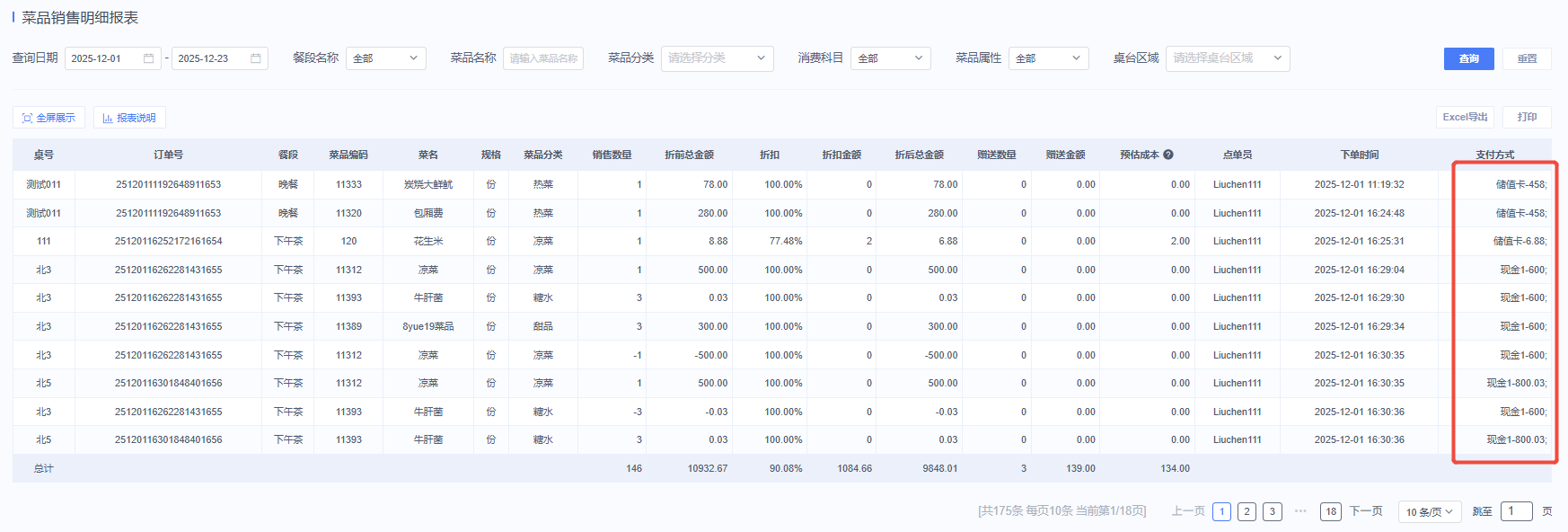Click the blue 查询 button
The width and height of the screenshot is (1568, 532).
point(1469,58)
